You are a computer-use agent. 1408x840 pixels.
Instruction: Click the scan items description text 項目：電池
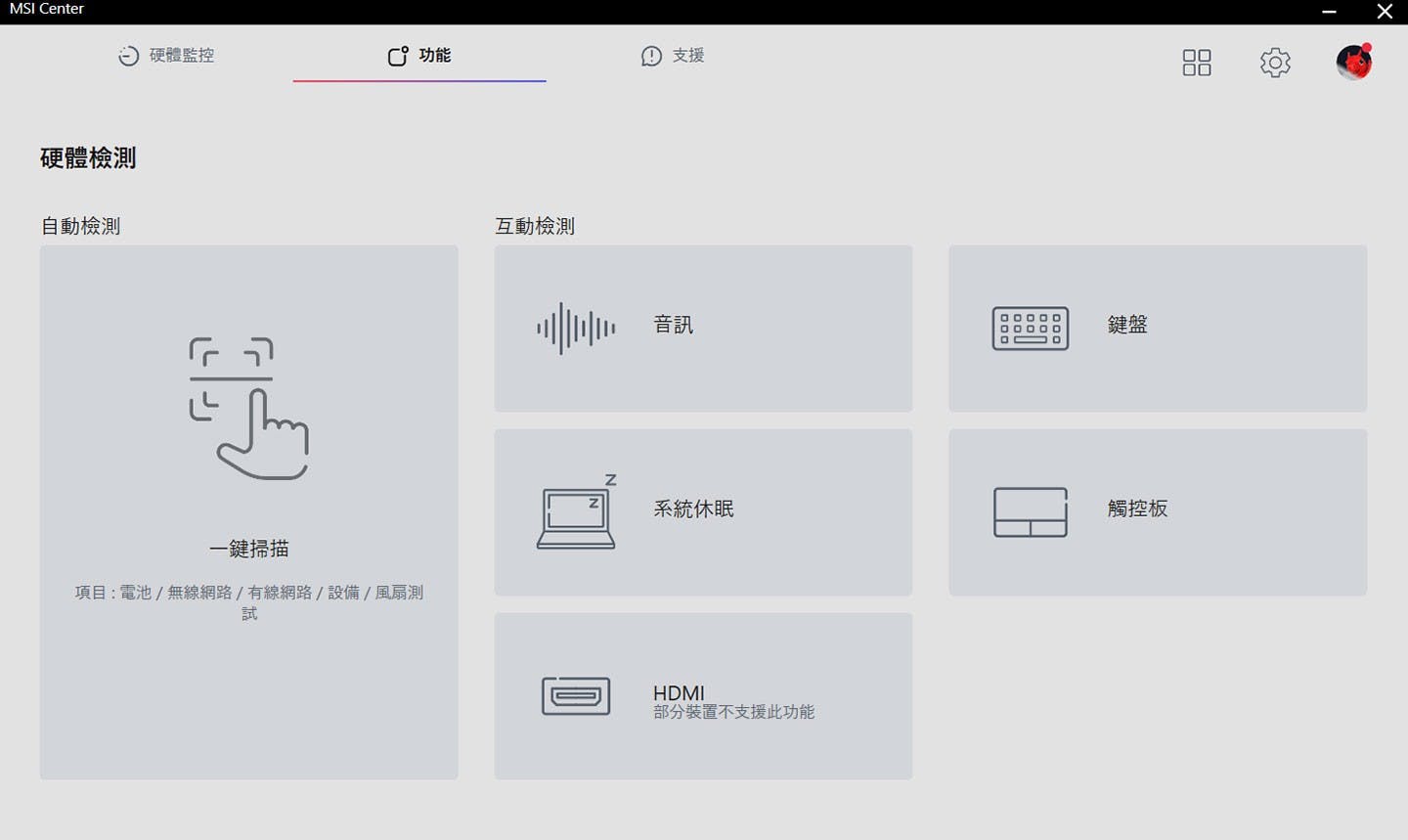point(249,602)
